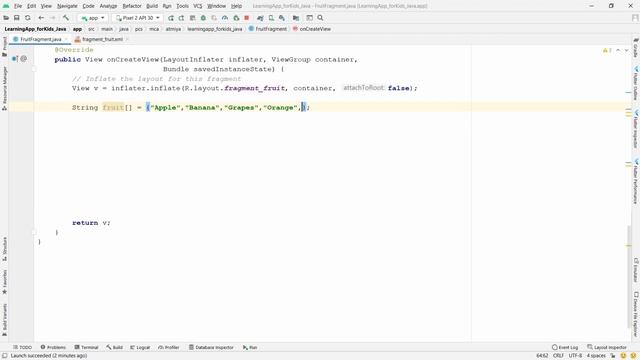Open the Terminal tool window
640x360 pixels.
[x=86, y=347]
